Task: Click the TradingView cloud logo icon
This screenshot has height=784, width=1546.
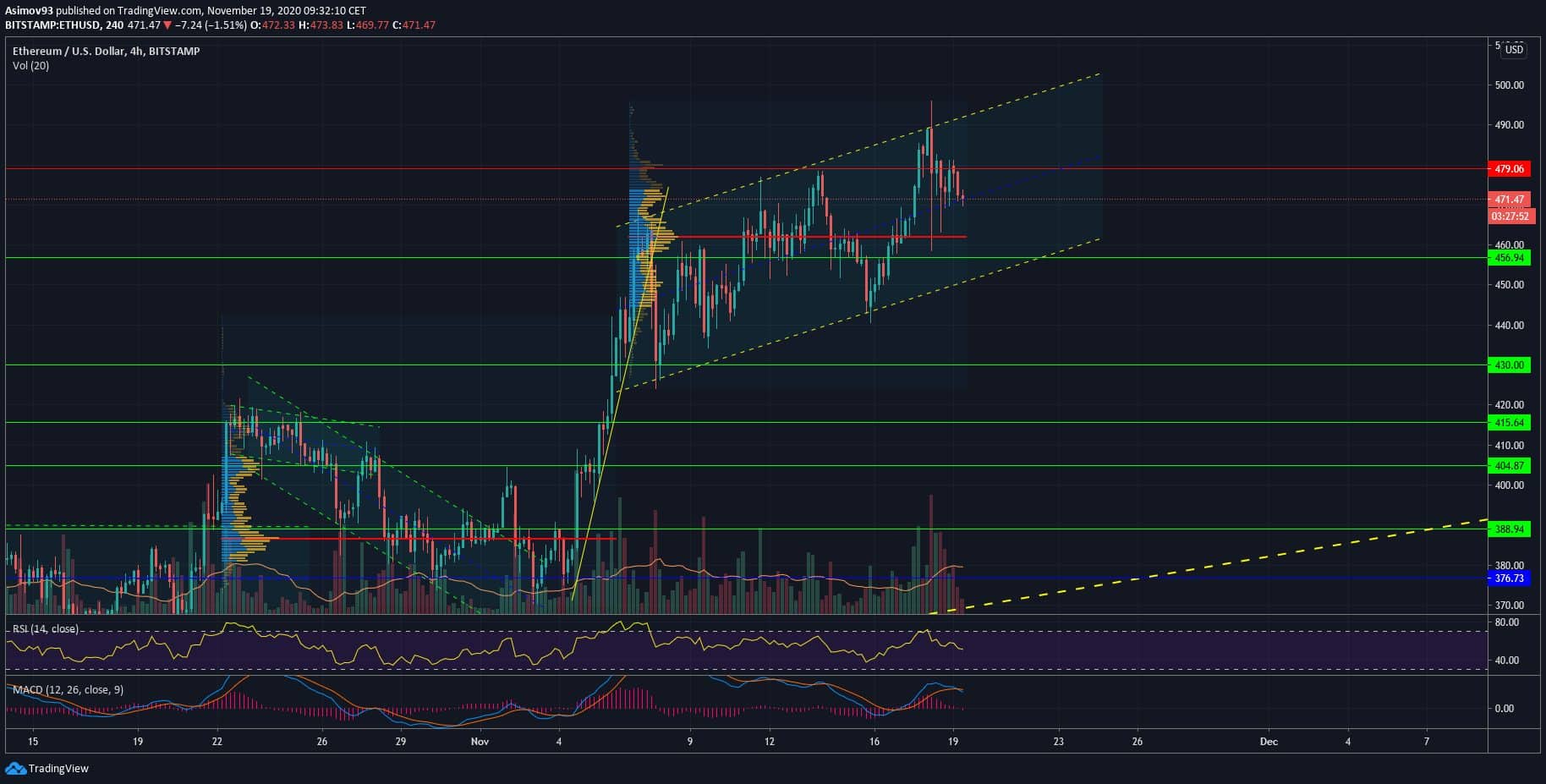Action: 15,768
